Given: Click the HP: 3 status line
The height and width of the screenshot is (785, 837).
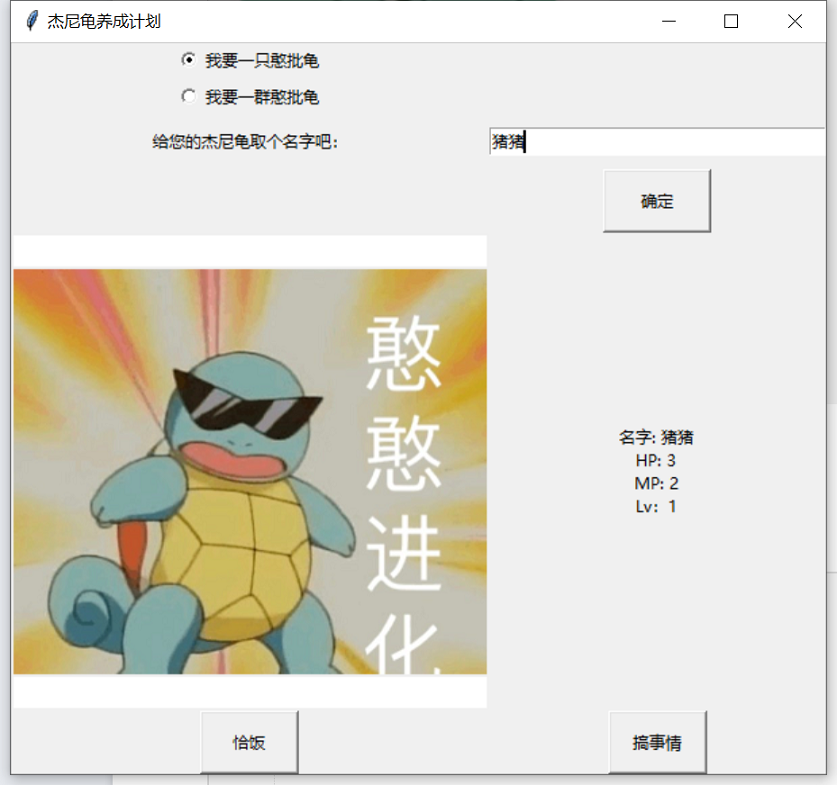Looking at the screenshot, I should tap(656, 461).
